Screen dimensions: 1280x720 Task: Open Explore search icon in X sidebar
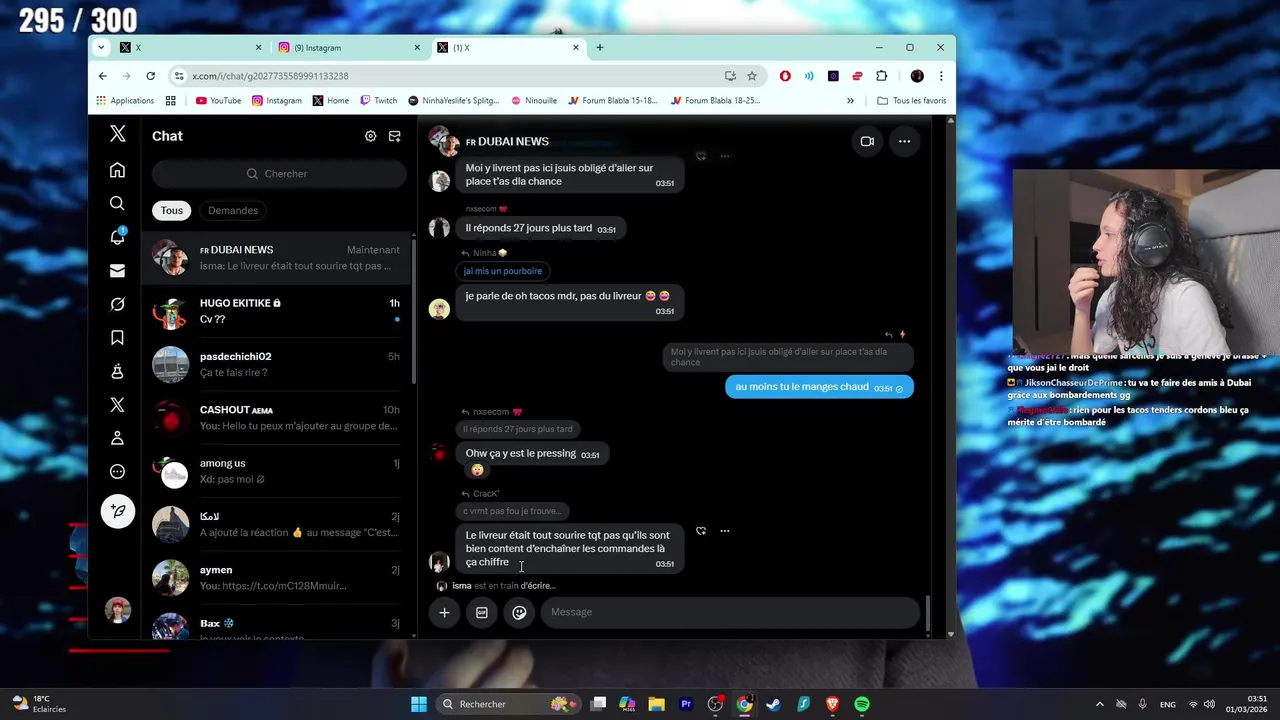(x=117, y=203)
